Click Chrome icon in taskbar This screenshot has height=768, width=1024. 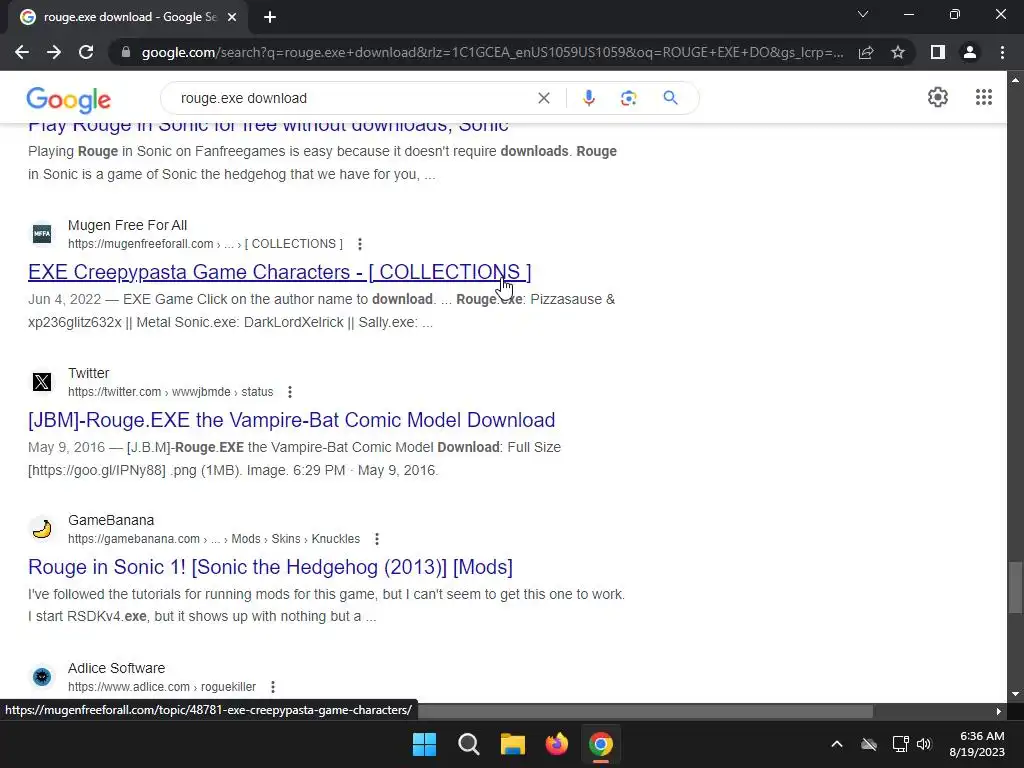point(601,744)
